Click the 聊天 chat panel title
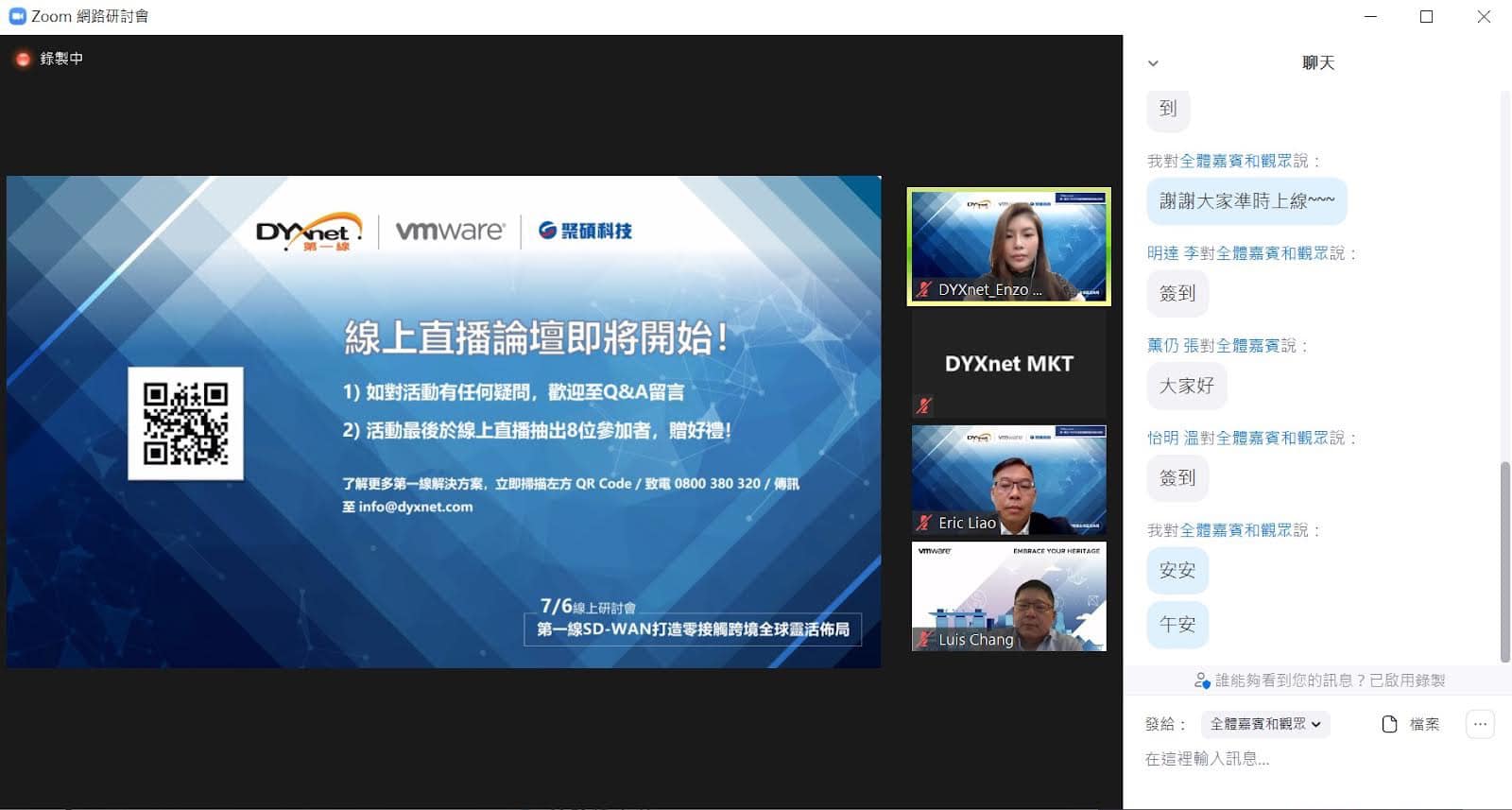Image resolution: width=1512 pixels, height=810 pixels. pos(1318,63)
